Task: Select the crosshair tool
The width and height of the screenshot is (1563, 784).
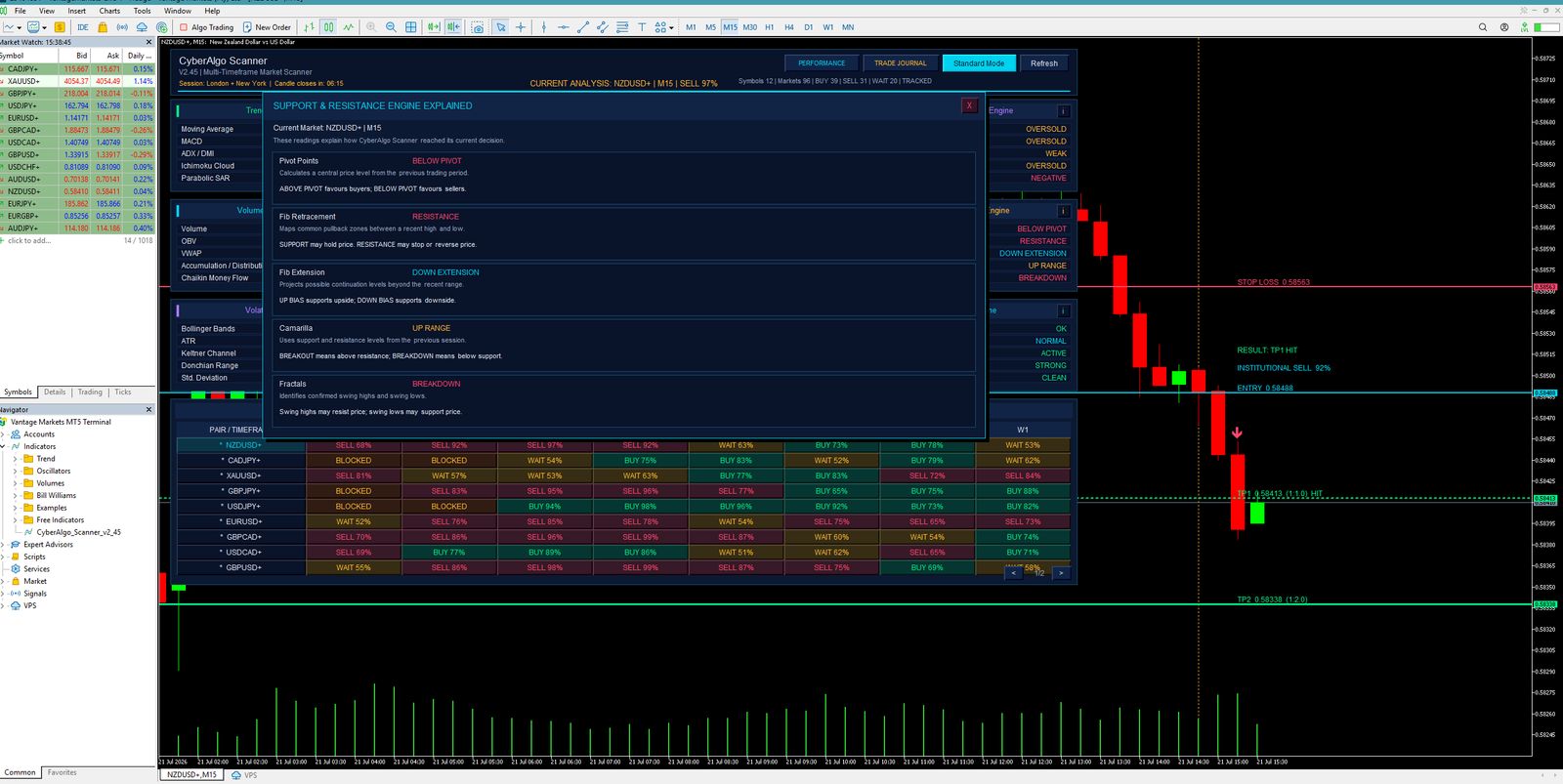Action: click(521, 27)
